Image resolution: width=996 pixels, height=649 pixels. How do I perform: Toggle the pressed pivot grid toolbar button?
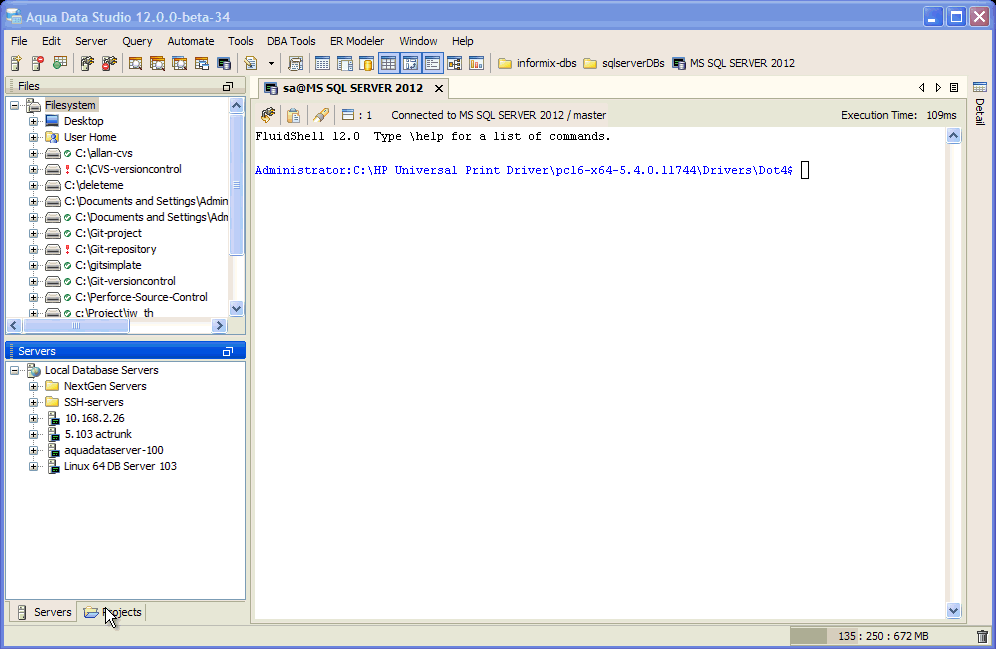point(410,63)
